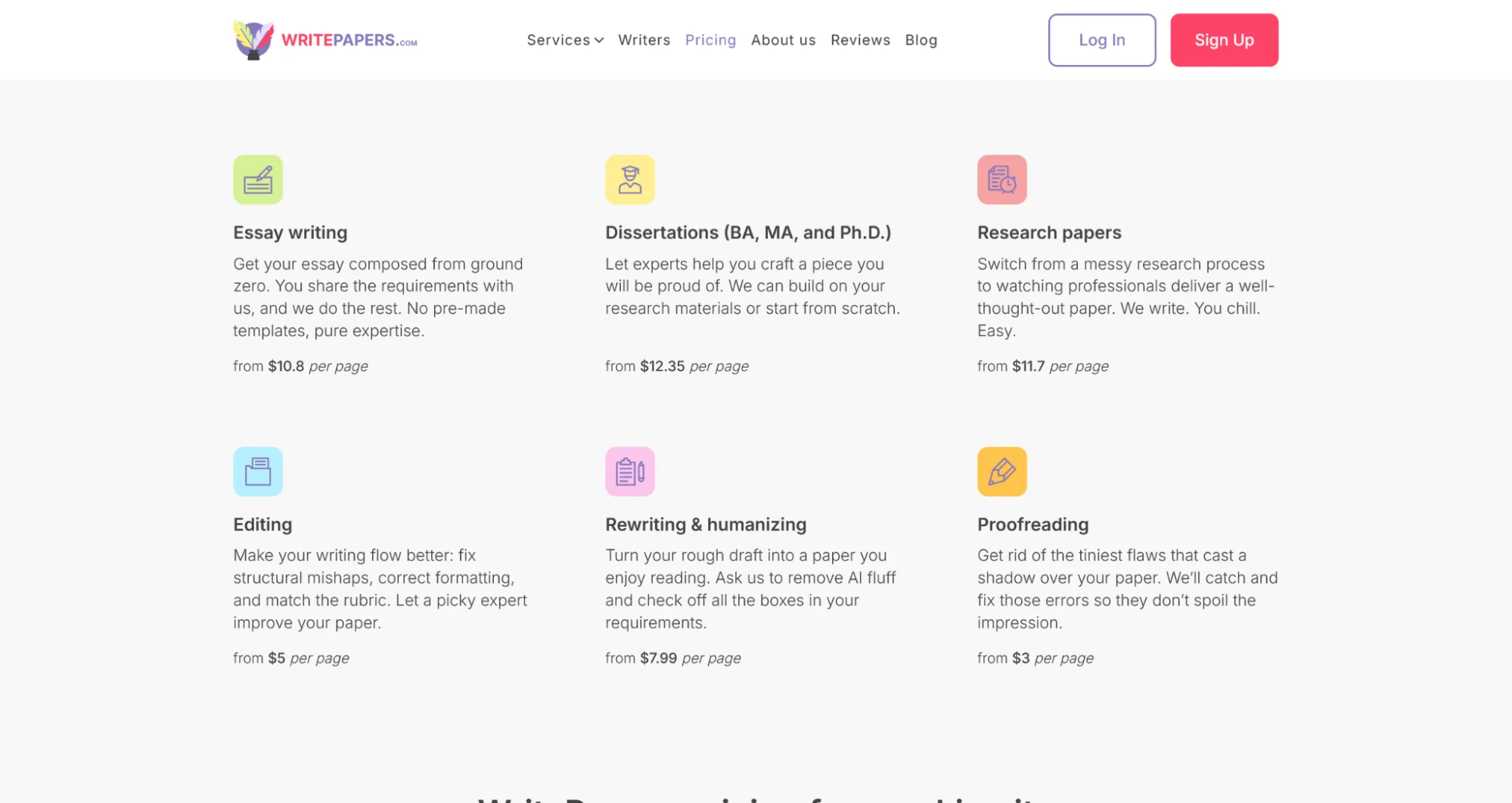1512x803 pixels.
Task: Click the red Research papers icon
Action: 1002,179
